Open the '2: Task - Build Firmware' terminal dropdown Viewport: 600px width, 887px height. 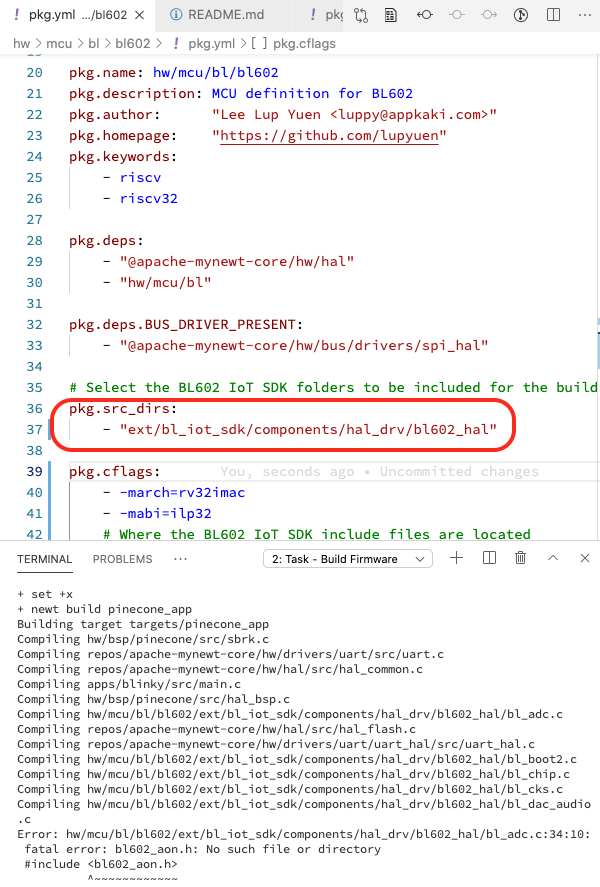coord(347,559)
